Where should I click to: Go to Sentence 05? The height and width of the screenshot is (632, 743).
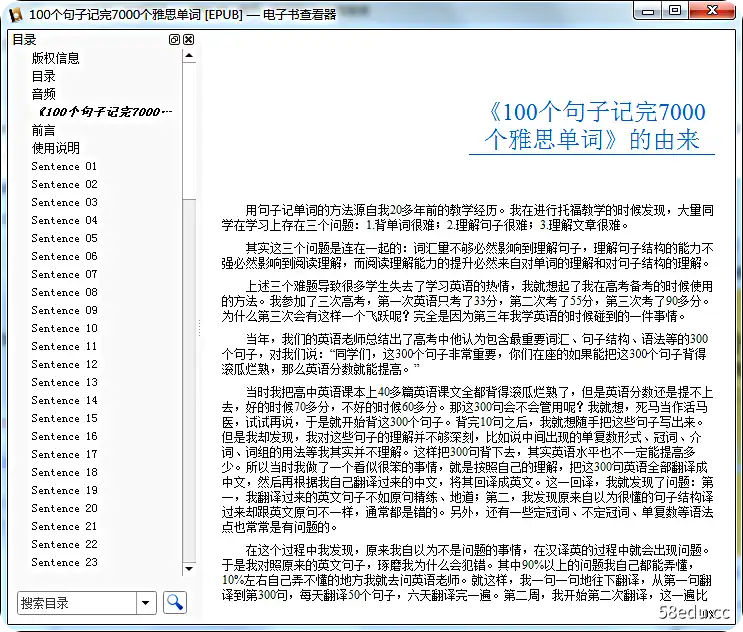tap(64, 238)
